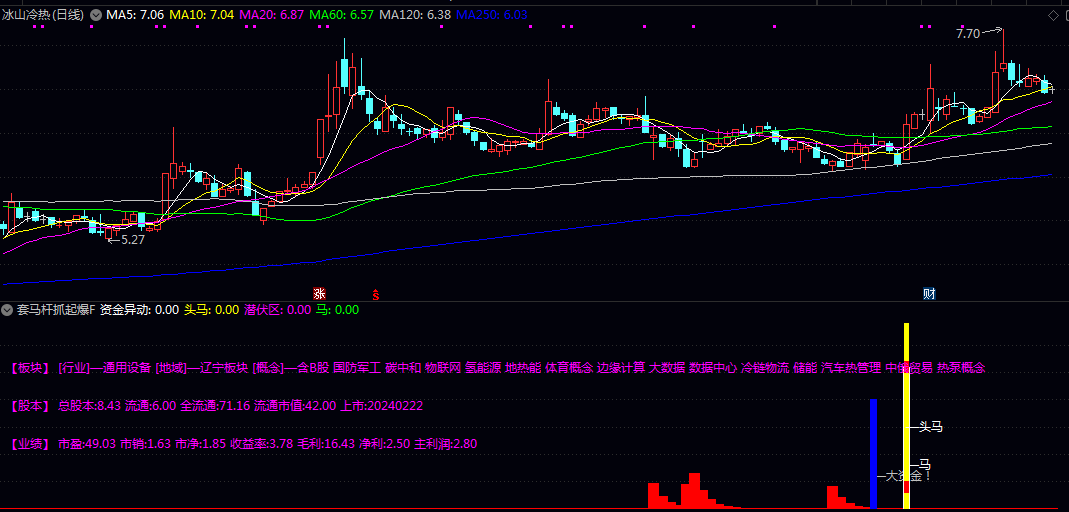1069x512 pixels.
Task: Click the 热泵概念 concept text
Action: tap(961, 368)
